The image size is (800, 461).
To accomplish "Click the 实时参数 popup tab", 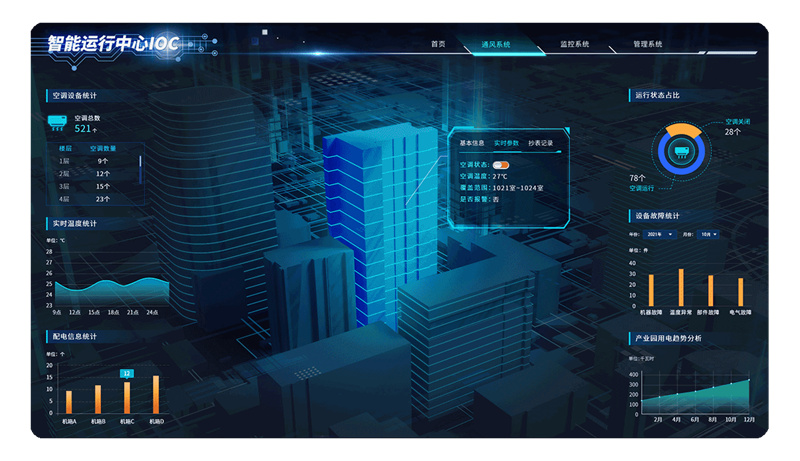I will [x=506, y=144].
